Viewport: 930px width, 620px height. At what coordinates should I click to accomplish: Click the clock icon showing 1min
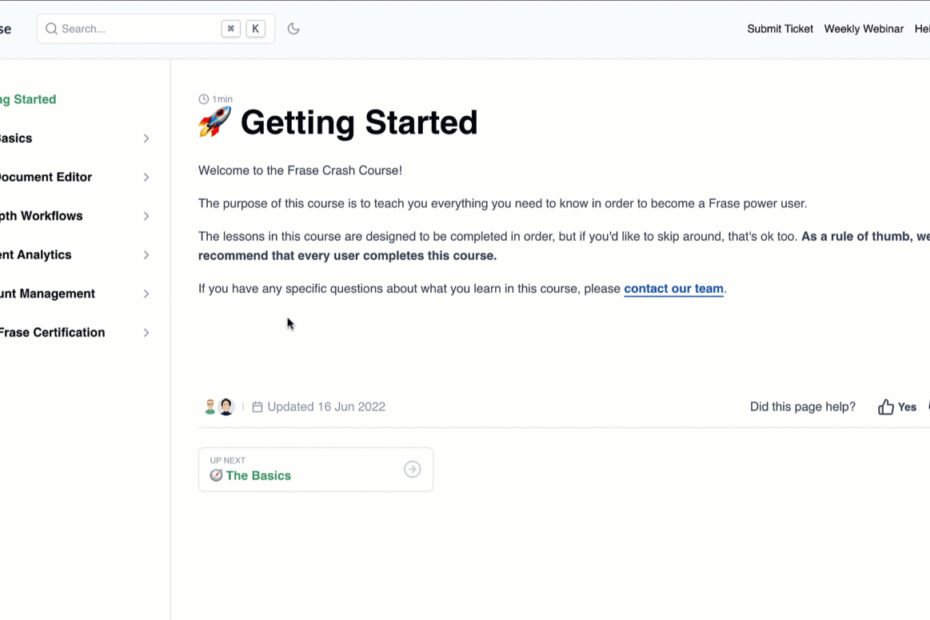point(203,99)
